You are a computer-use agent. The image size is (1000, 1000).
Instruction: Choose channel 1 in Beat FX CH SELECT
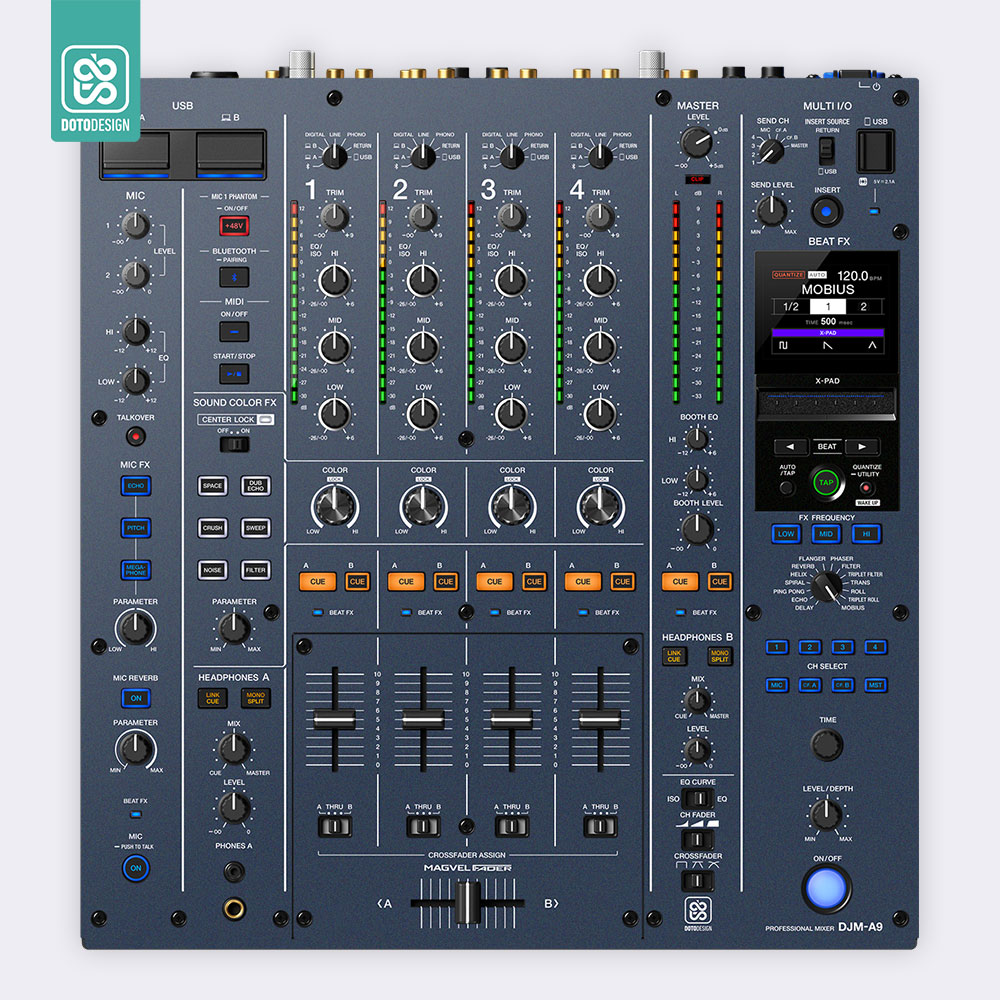777,647
